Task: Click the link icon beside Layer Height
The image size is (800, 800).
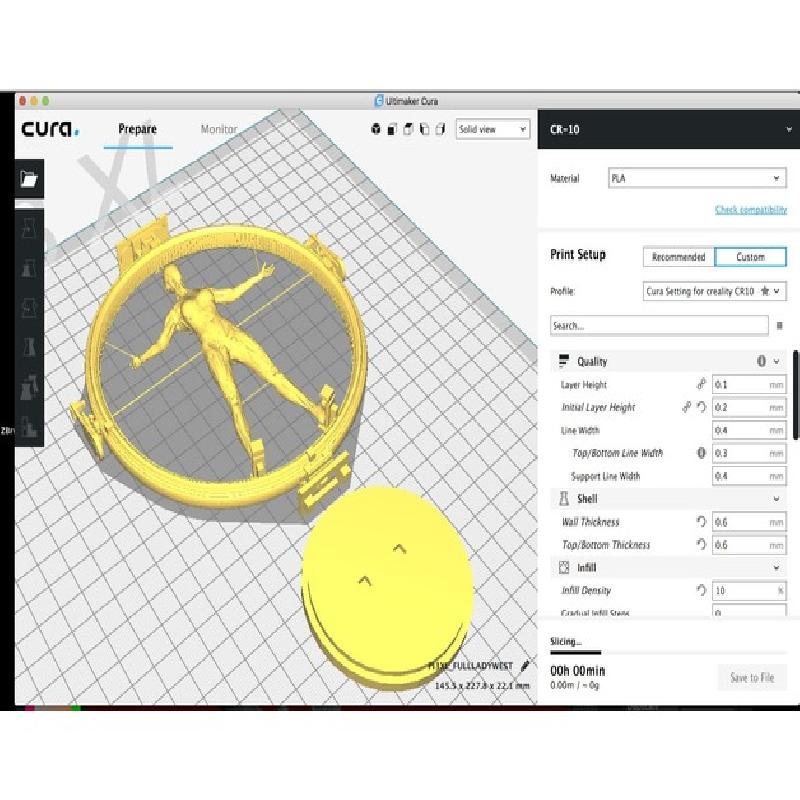Action: [x=702, y=384]
